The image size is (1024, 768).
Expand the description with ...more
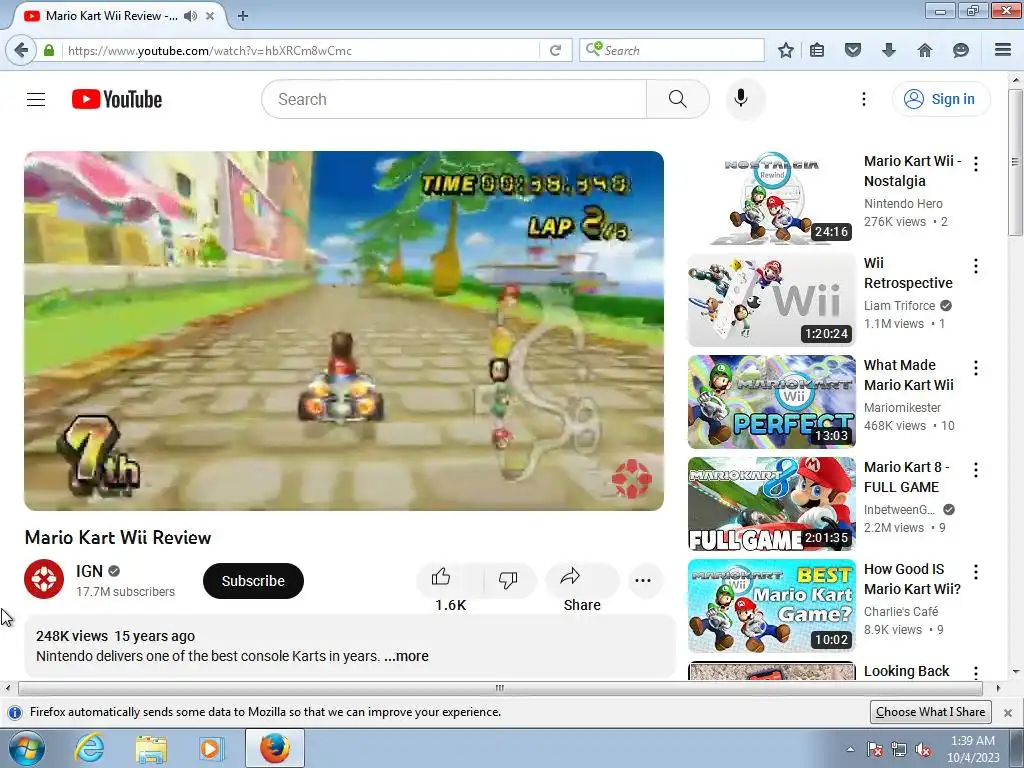coord(406,656)
